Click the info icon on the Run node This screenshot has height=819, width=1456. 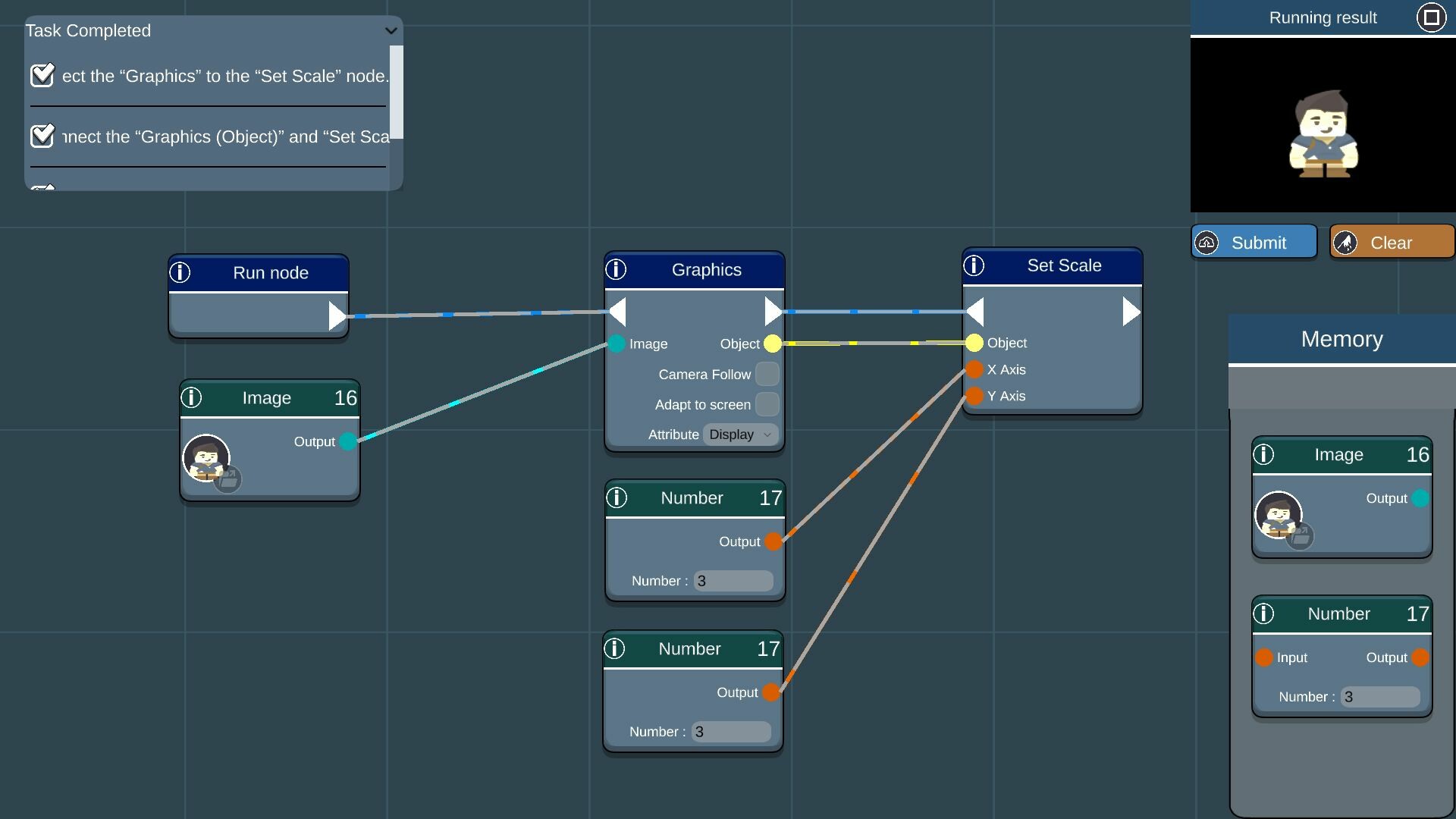point(180,272)
